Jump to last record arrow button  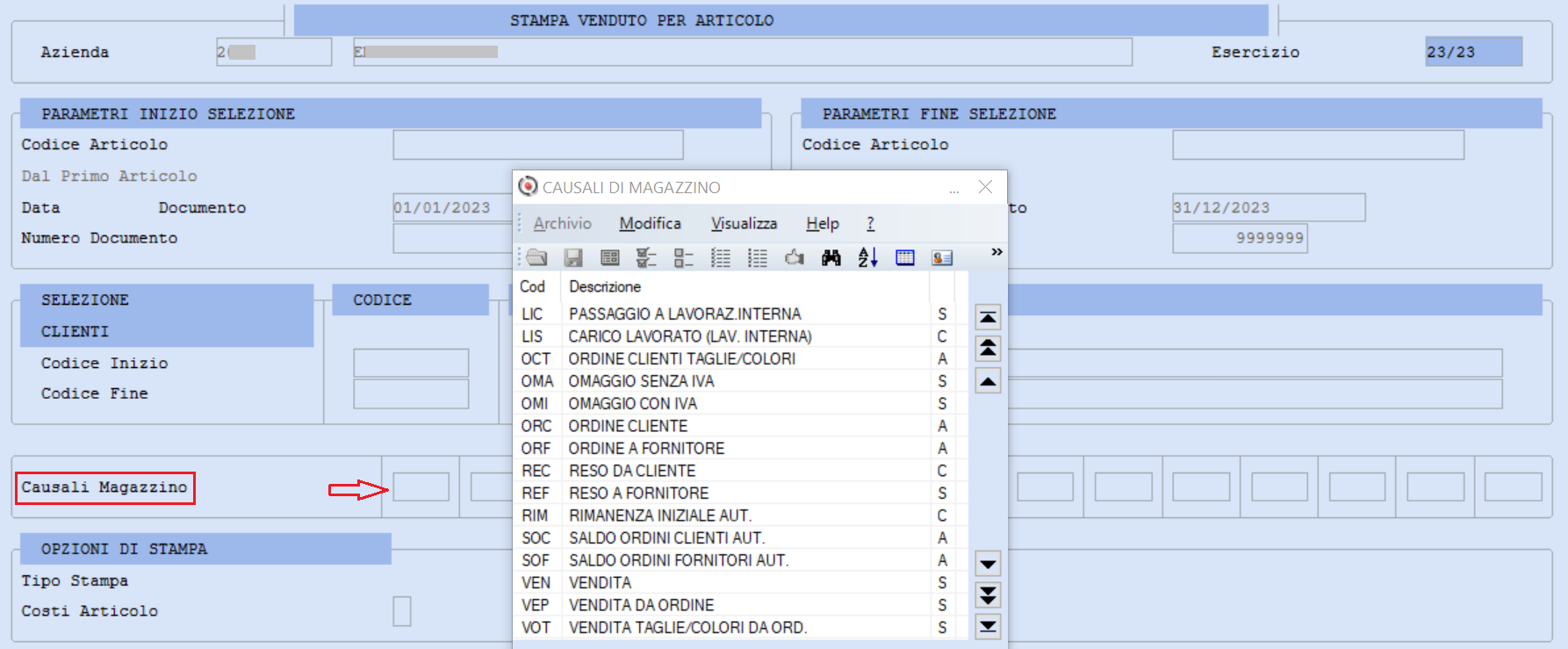pos(988,626)
